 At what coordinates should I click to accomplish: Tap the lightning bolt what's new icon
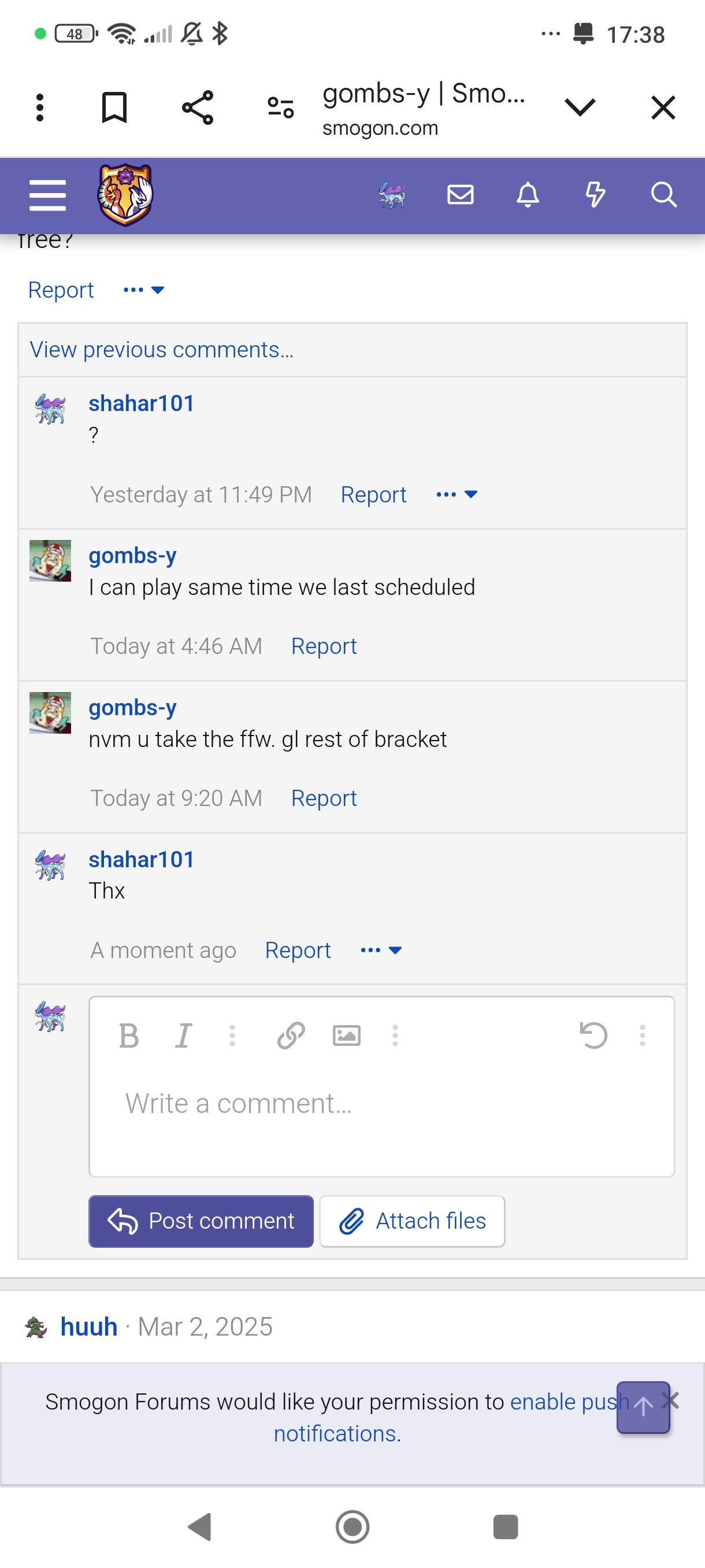595,195
